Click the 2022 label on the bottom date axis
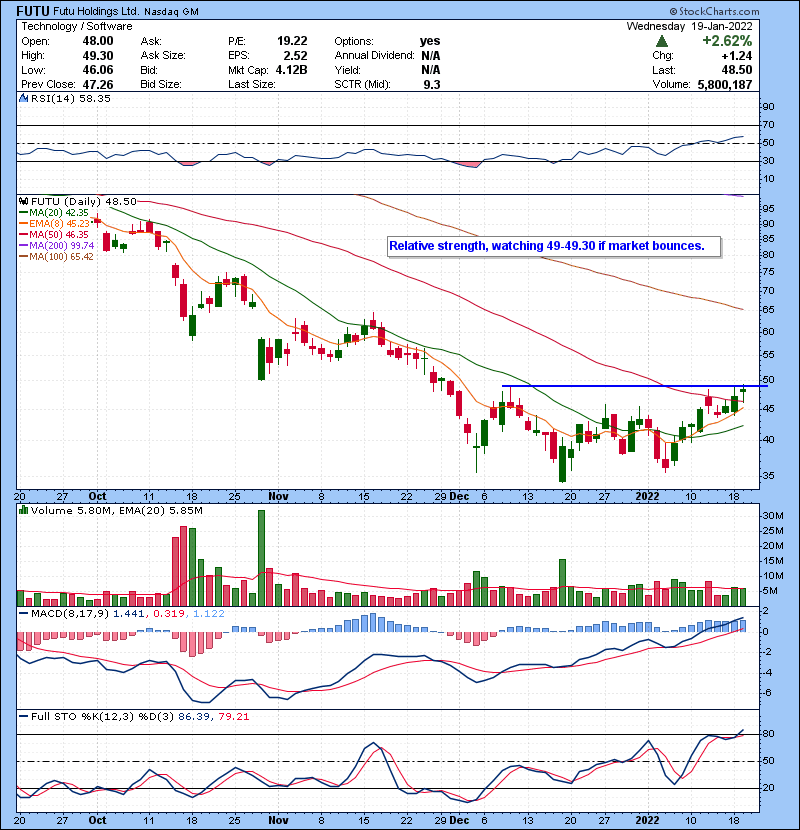Screen dimensions: 800x830 (x=647, y=820)
